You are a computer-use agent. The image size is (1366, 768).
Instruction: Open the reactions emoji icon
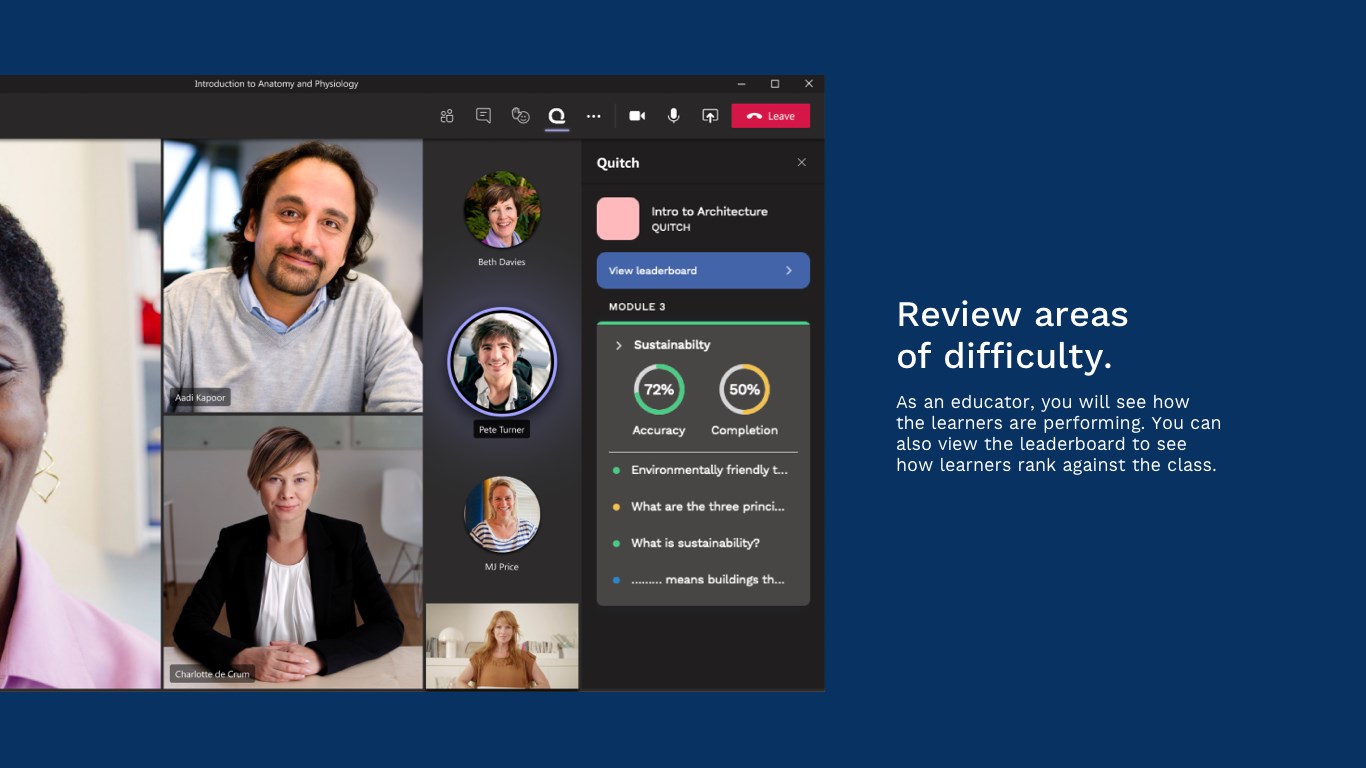coord(520,116)
